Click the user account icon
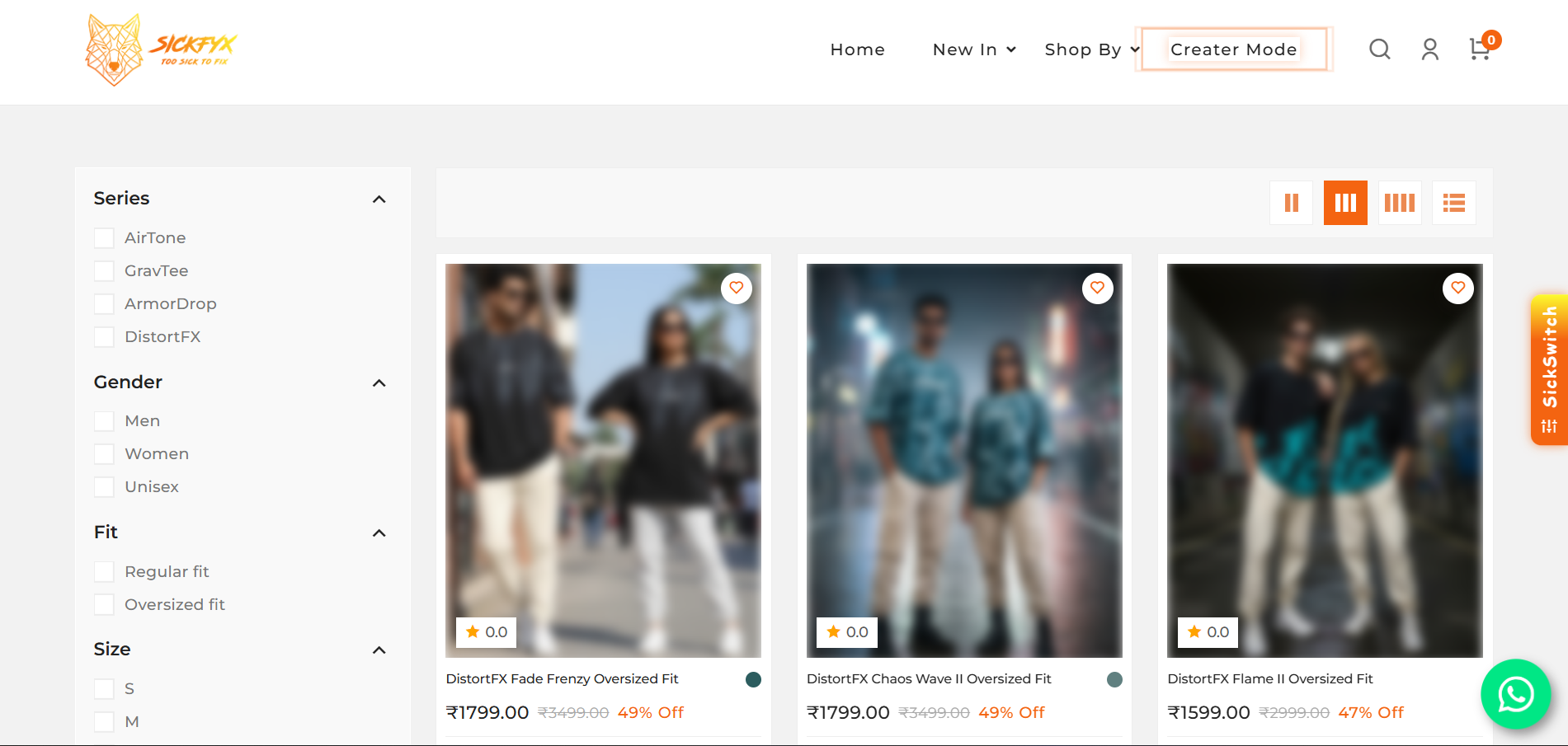1568x746 pixels. click(1429, 49)
